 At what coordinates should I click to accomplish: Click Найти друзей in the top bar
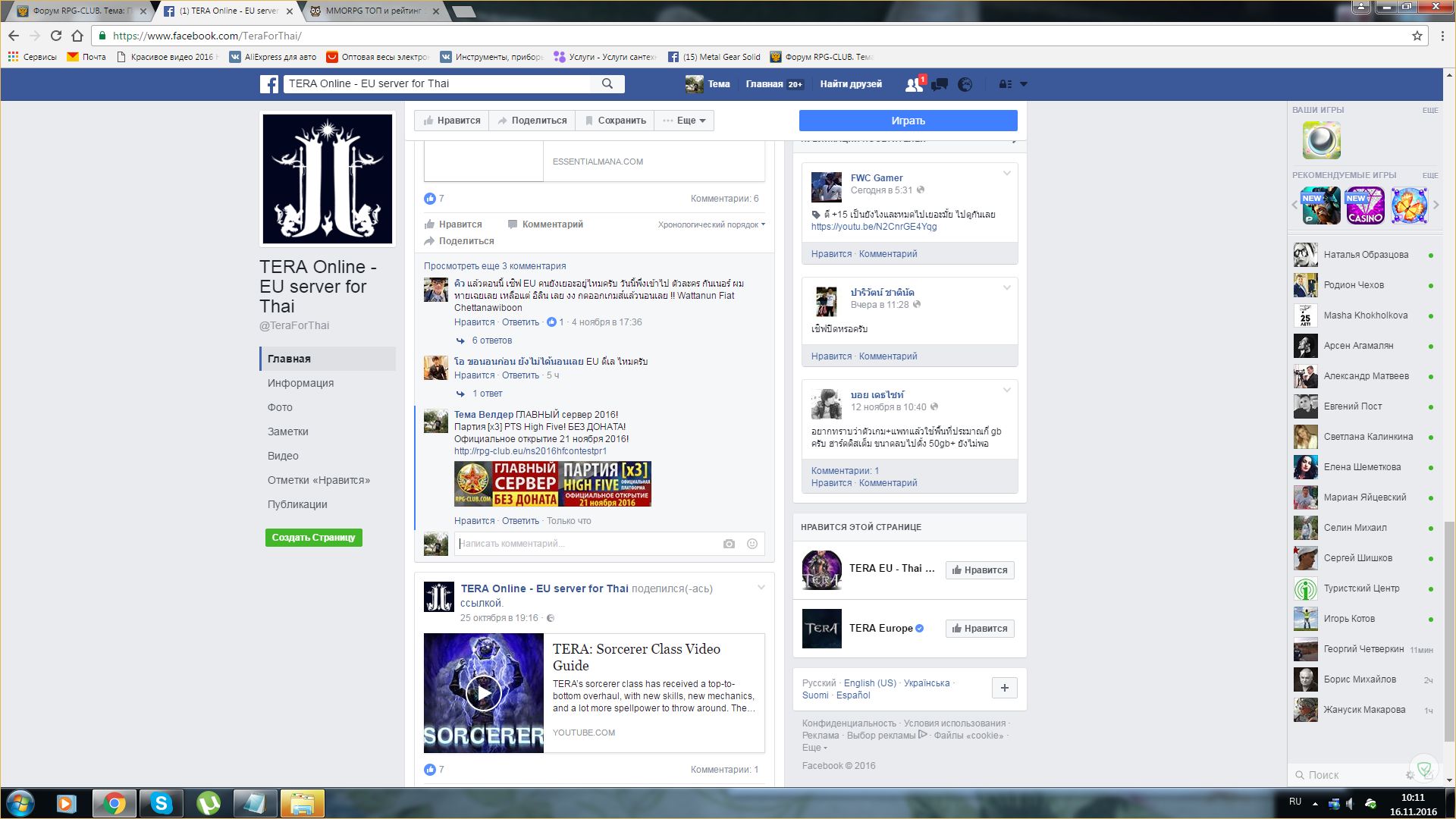coord(851,84)
